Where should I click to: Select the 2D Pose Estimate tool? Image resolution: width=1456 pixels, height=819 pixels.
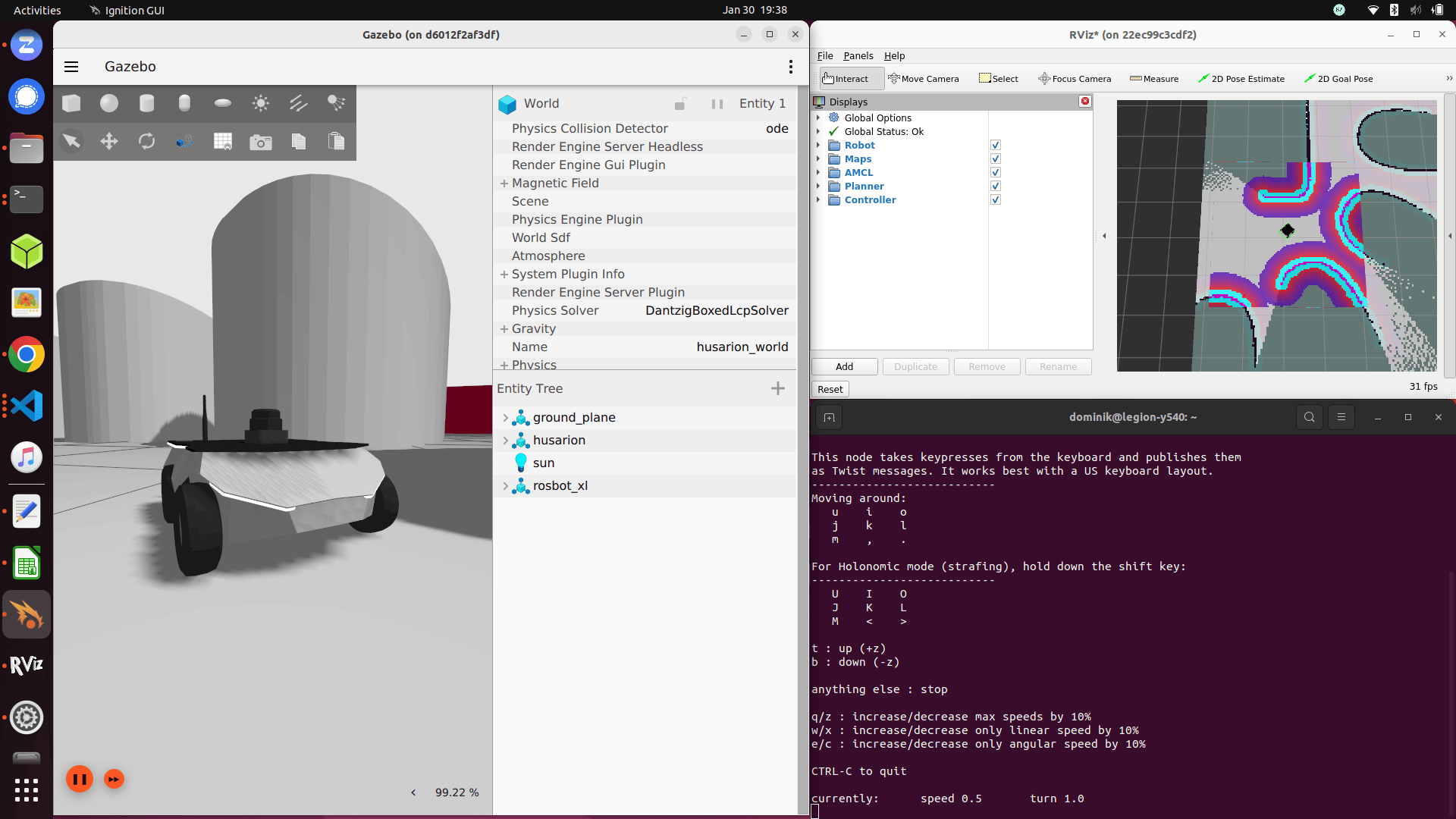point(1241,78)
